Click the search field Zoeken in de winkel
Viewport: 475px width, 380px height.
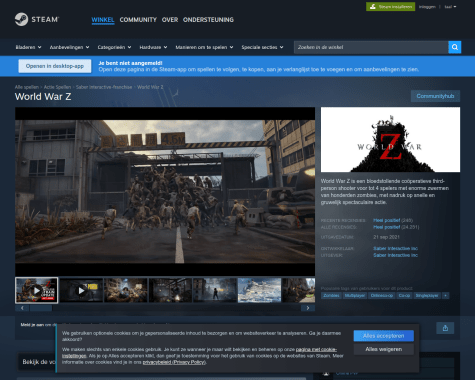[x=371, y=47]
